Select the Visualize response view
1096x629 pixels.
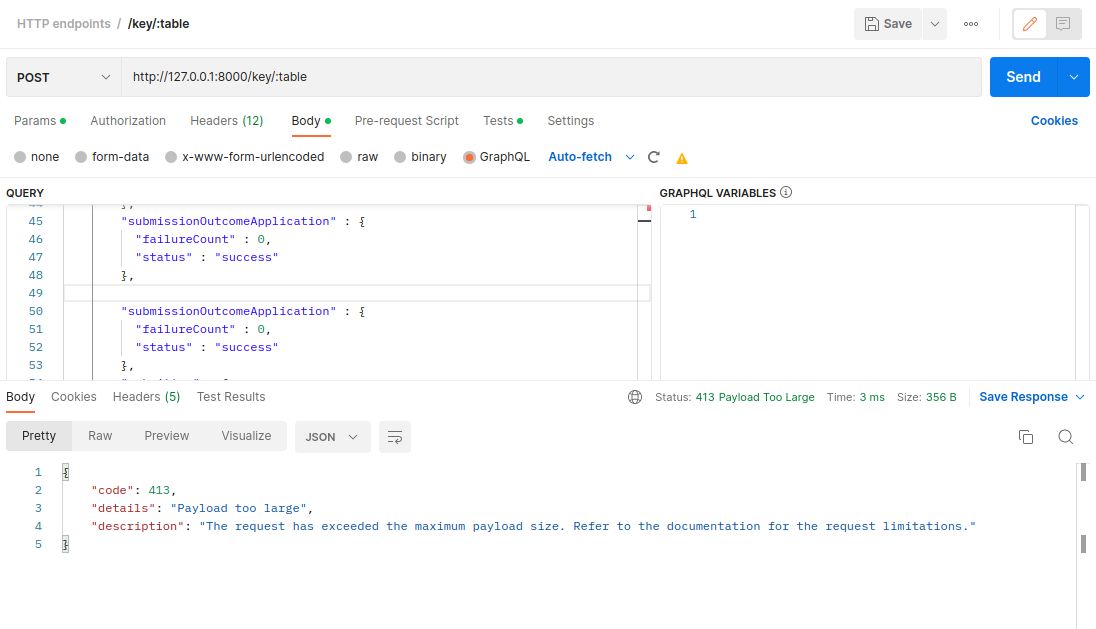click(x=246, y=436)
